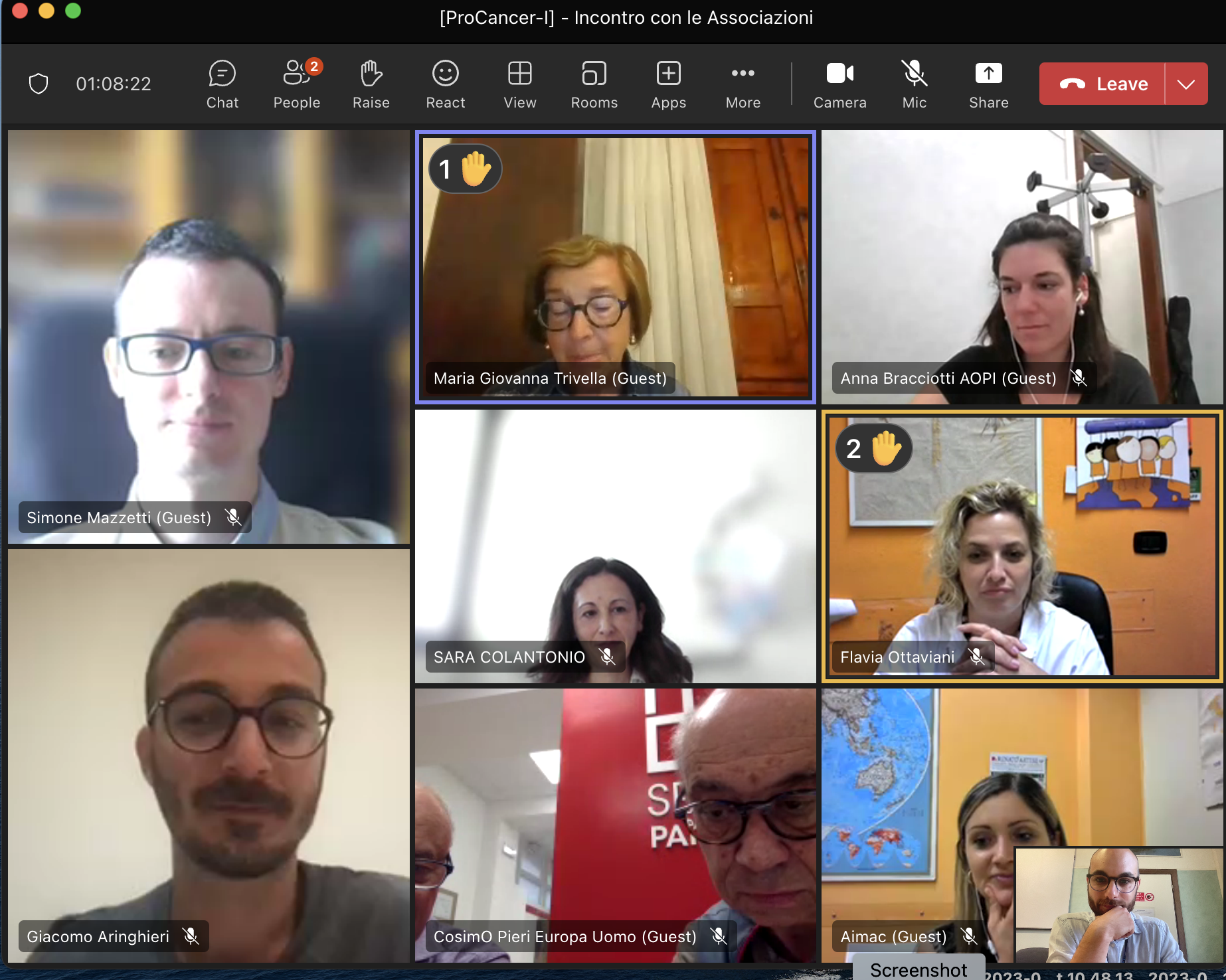
Task: Maximize window with green button
Action: [x=73, y=10]
